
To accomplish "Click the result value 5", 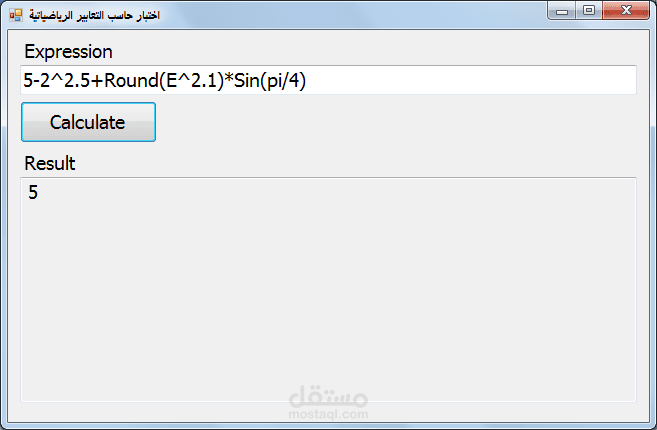I will (x=33, y=193).
